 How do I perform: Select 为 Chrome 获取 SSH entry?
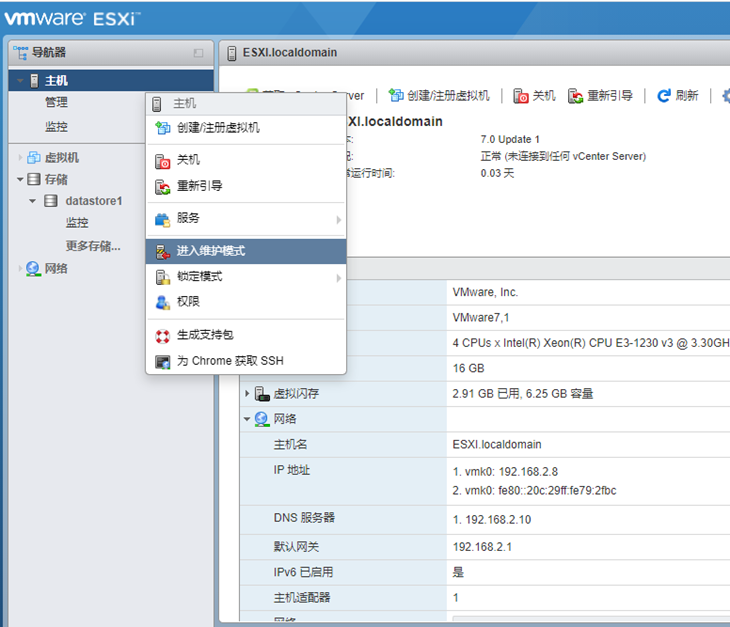246,361
